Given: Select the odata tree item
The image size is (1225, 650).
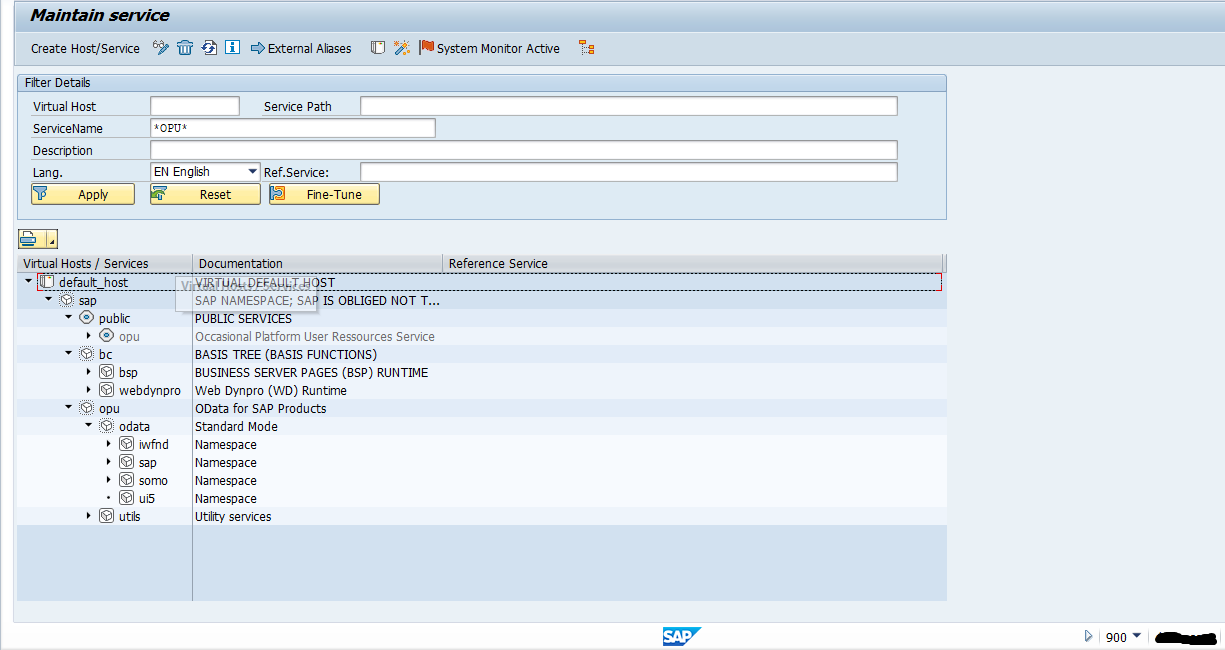Looking at the screenshot, I should pyautogui.click(x=134, y=427).
